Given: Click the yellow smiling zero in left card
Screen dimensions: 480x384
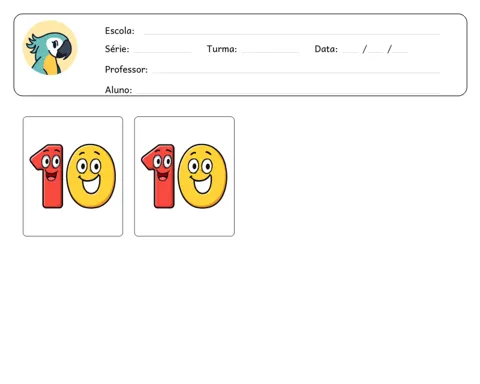Looking at the screenshot, I should (x=91, y=176).
